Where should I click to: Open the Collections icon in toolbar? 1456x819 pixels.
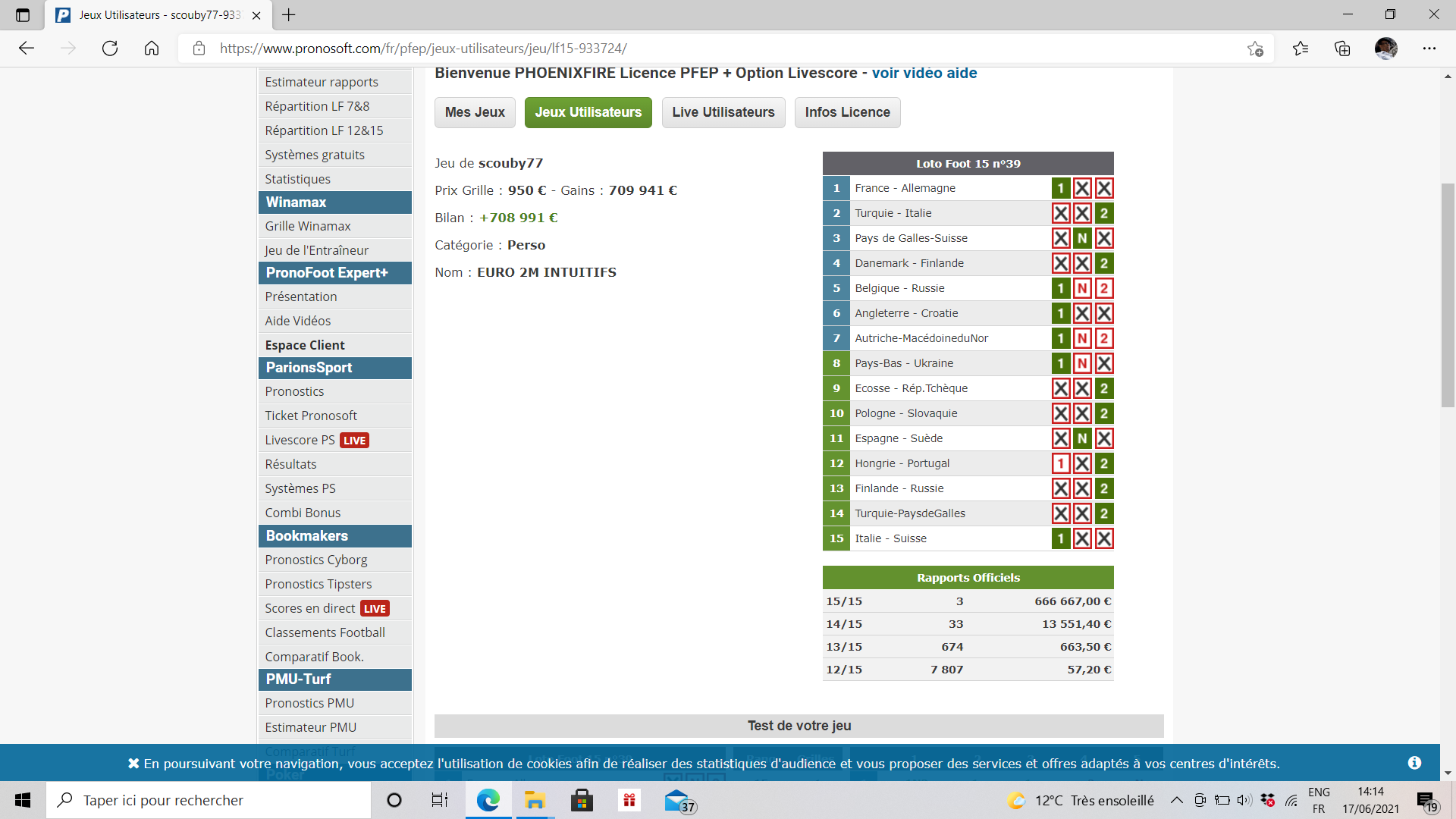[x=1342, y=49]
